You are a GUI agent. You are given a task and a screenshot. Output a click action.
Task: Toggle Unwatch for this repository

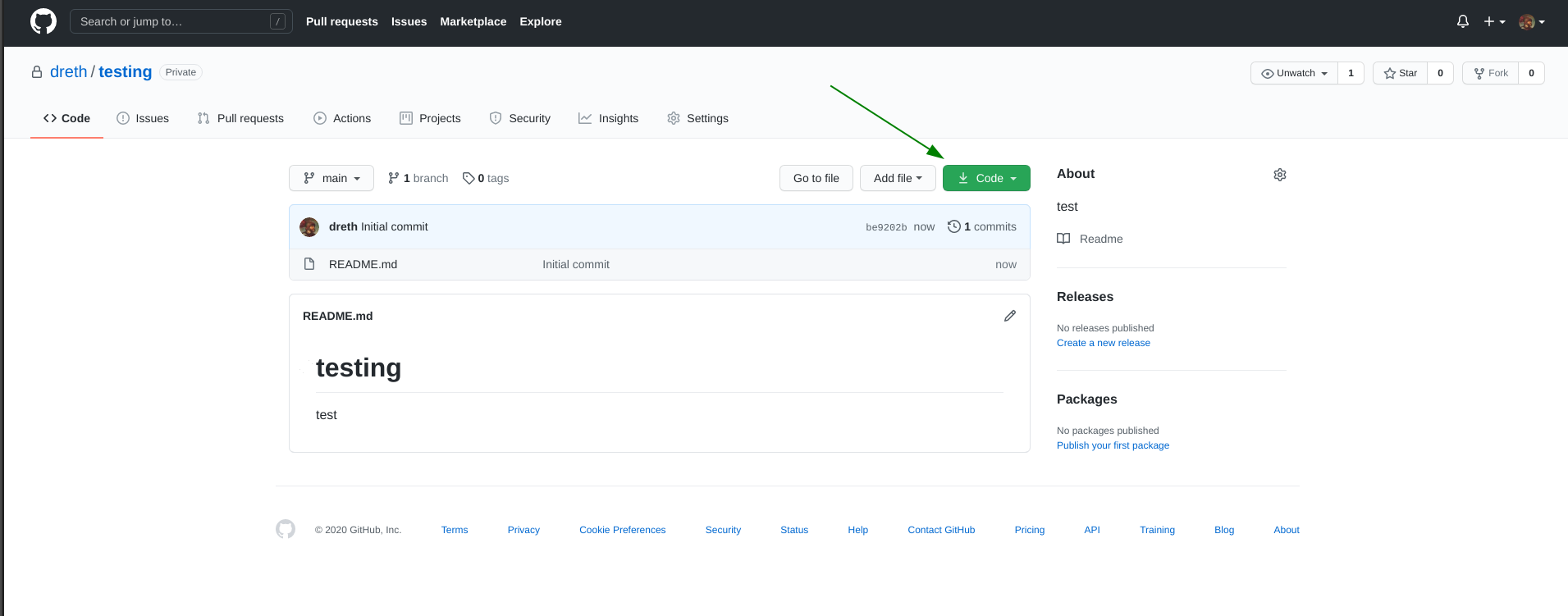(x=1294, y=73)
